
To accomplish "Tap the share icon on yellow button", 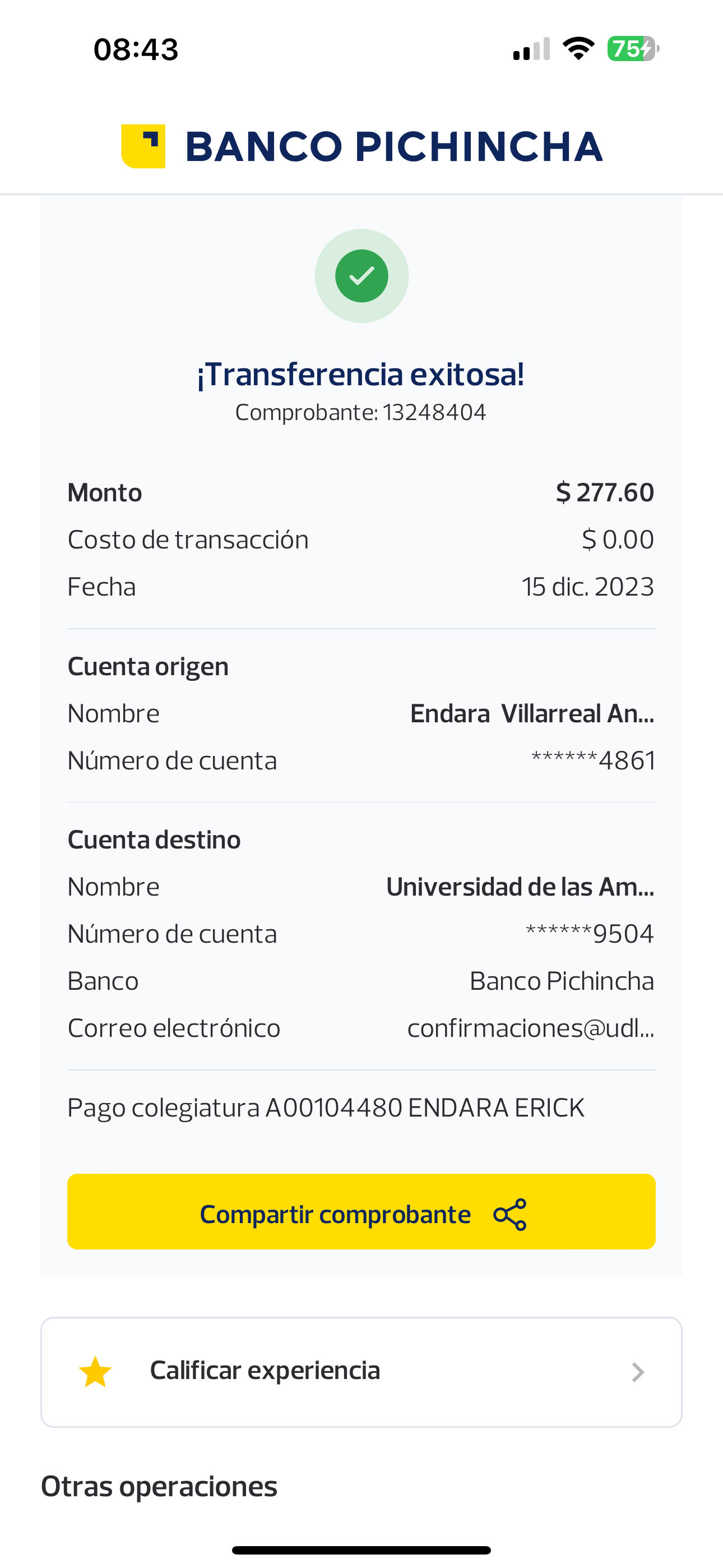I will pyautogui.click(x=510, y=1214).
